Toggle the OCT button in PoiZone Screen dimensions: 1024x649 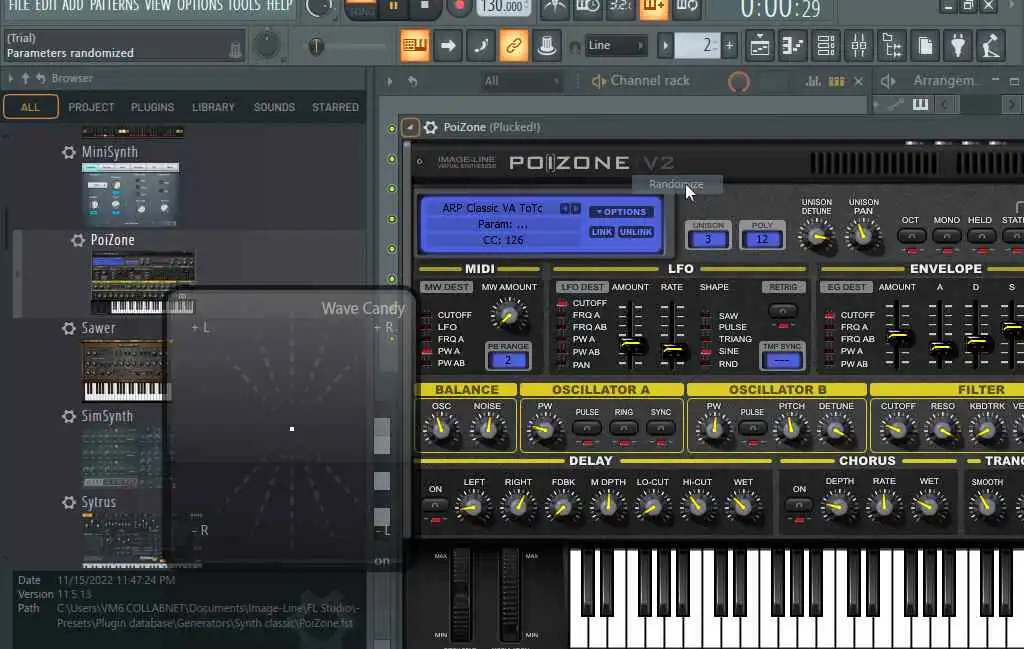911,236
